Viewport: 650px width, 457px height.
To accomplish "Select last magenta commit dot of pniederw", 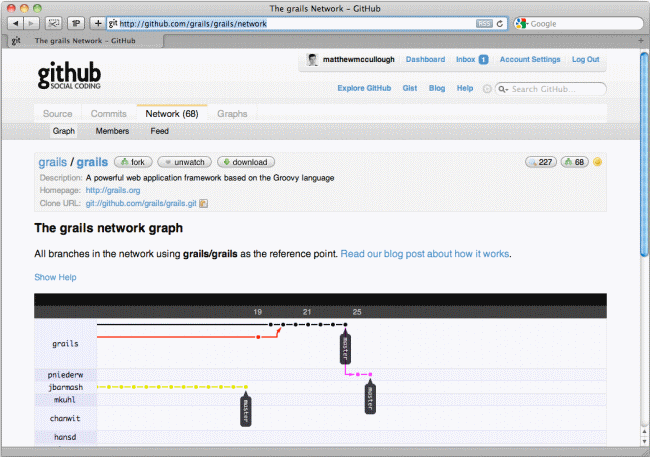I will click(x=370, y=374).
